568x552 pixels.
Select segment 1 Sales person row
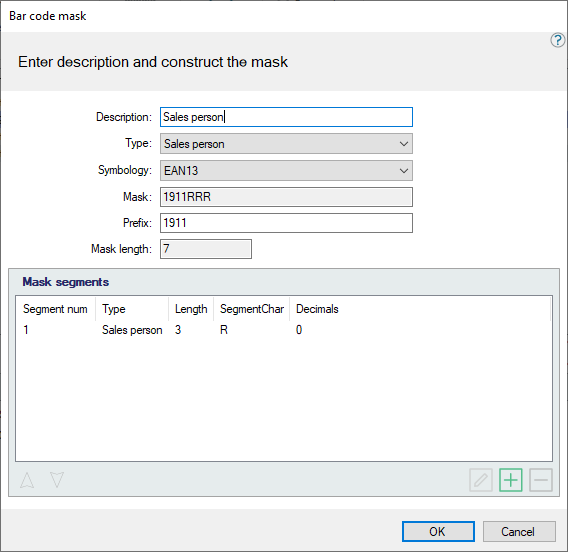pos(284,330)
